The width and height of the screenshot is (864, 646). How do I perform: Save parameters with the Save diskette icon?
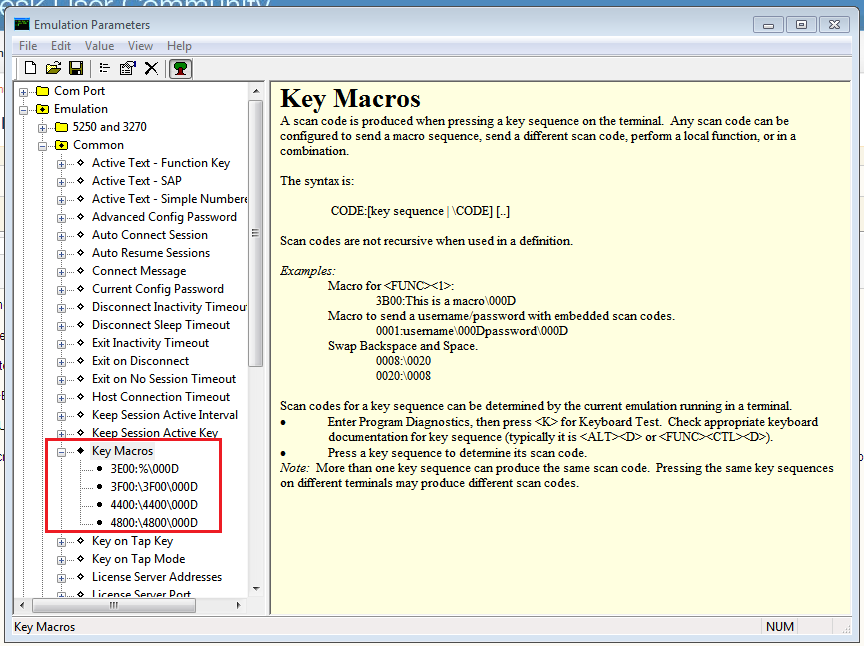(75, 68)
